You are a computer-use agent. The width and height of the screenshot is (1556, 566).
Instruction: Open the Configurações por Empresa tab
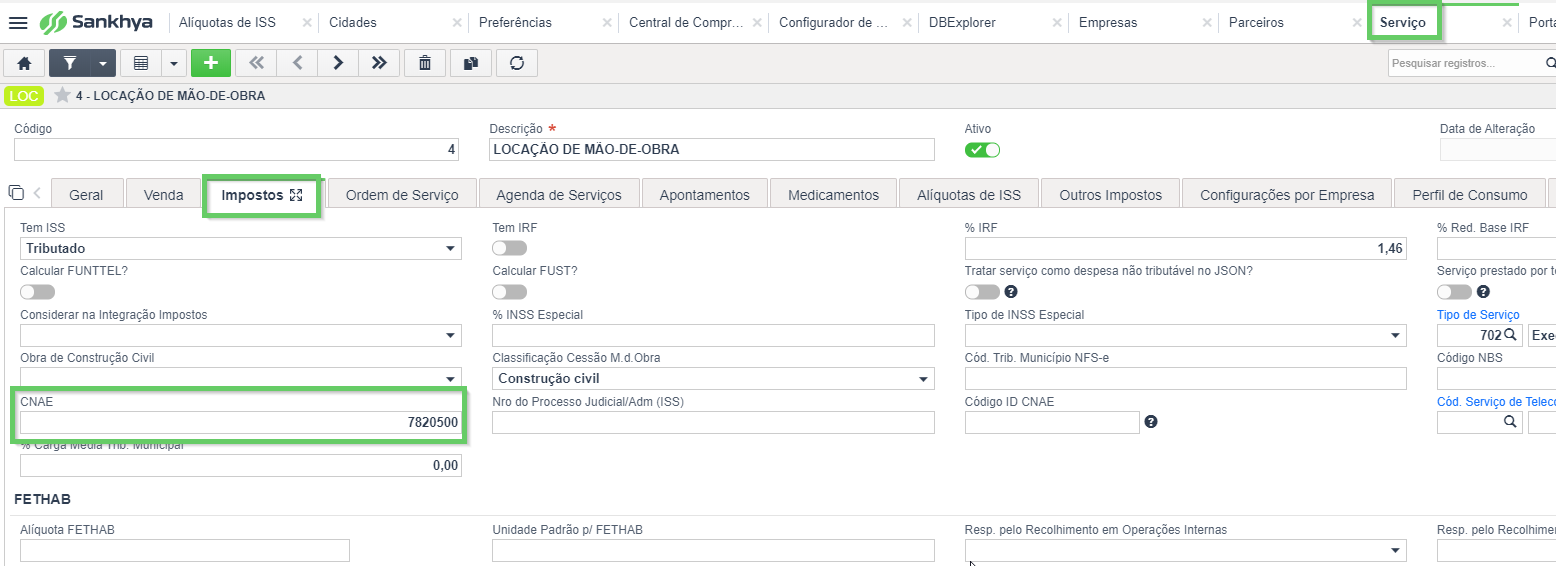click(x=1287, y=195)
